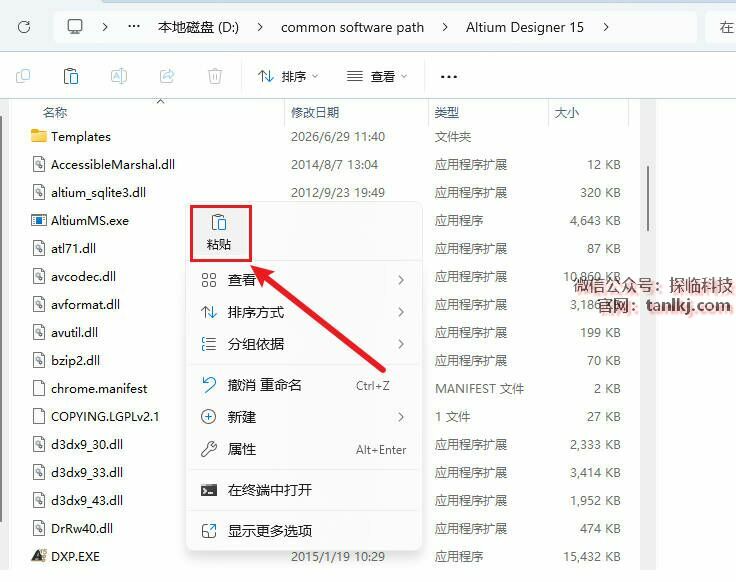Click the toolbar Share icon
The height and width of the screenshot is (582, 736).
[167, 76]
